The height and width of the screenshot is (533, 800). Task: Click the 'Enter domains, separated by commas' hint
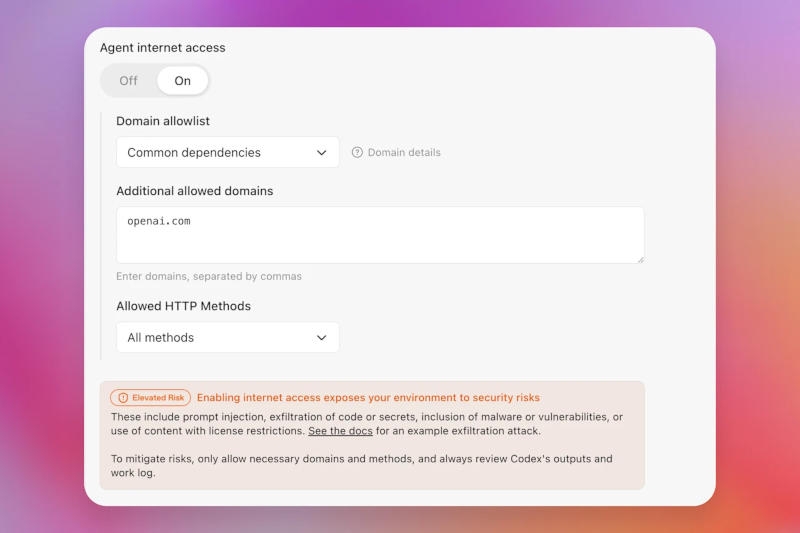tap(208, 276)
